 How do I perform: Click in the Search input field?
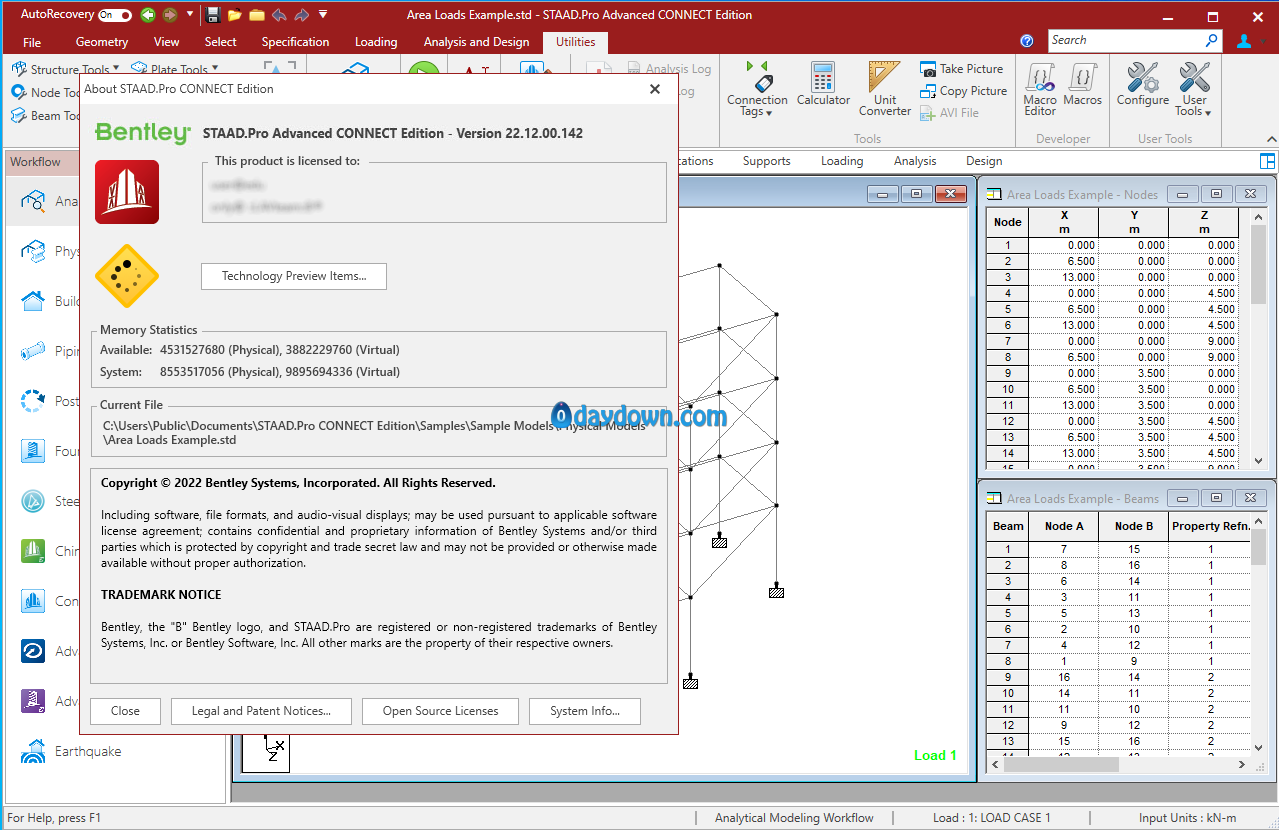[1125, 40]
